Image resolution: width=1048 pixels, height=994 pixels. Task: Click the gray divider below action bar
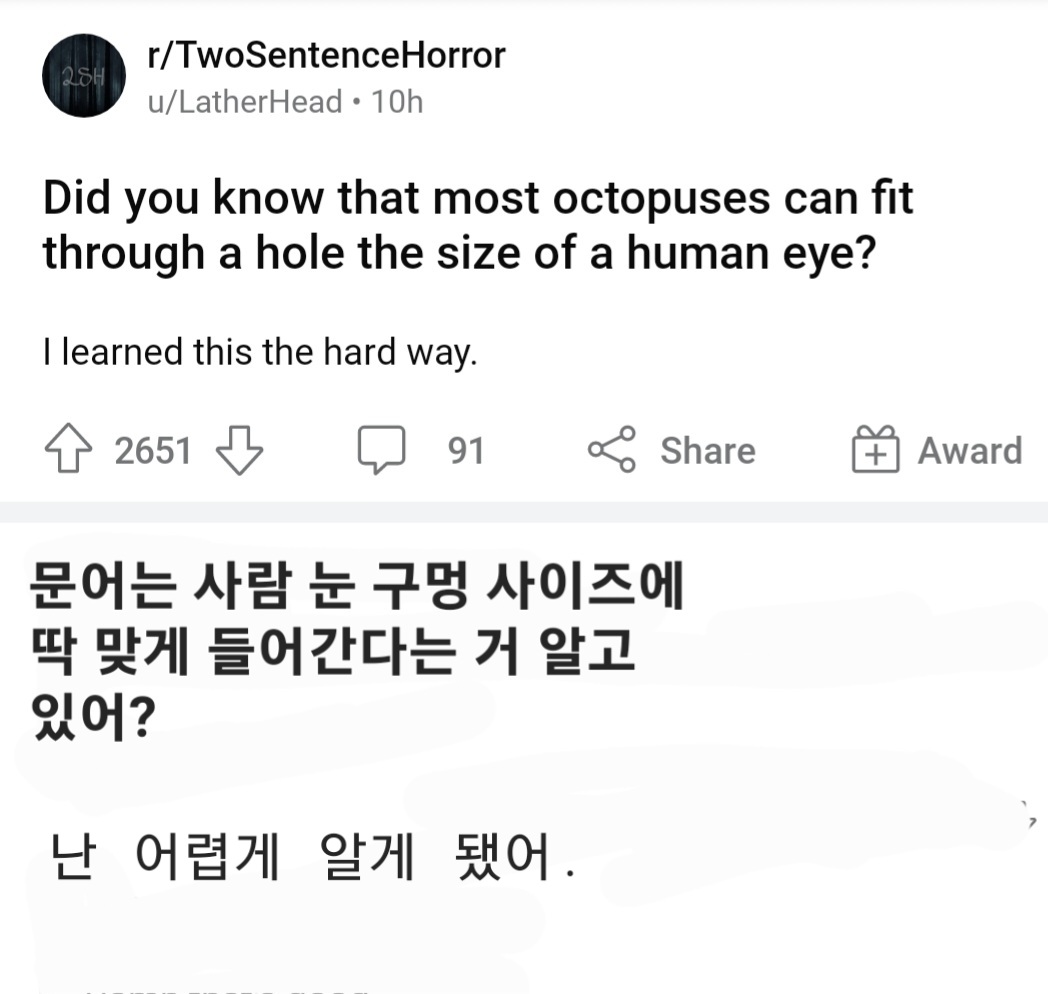pyautogui.click(x=524, y=512)
